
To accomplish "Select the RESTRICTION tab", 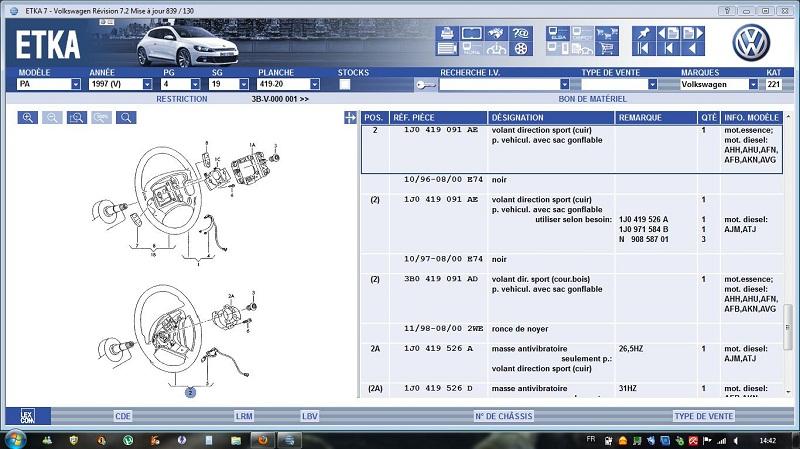I will (x=182, y=99).
